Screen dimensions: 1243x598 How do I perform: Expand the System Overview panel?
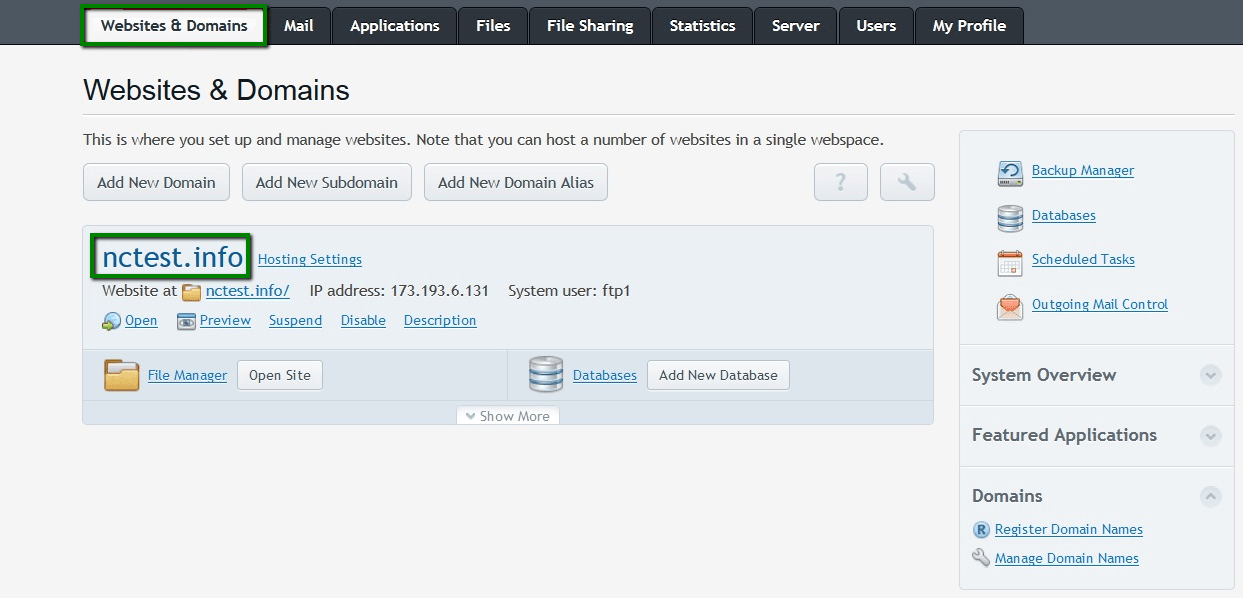click(1210, 375)
